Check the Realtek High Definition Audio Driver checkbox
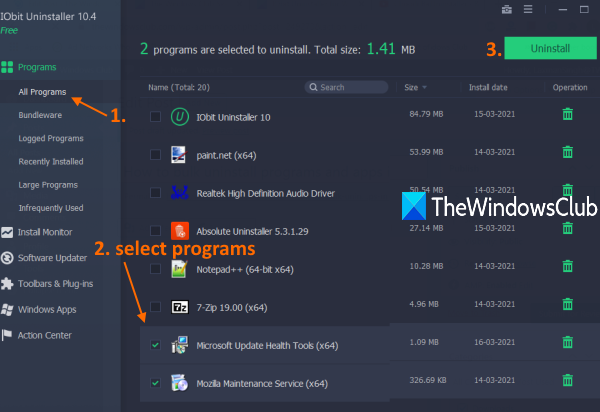Screen dimensions: 600x412 (155, 192)
